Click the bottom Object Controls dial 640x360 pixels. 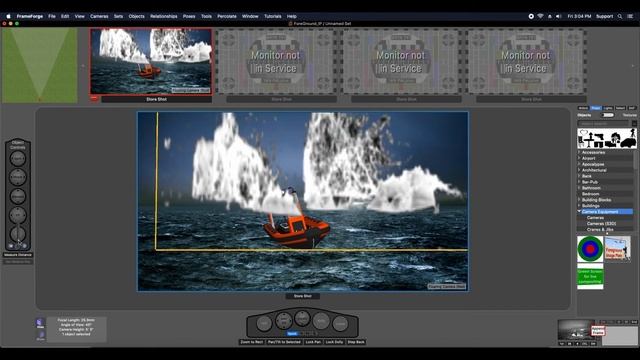pyautogui.click(x=18, y=234)
